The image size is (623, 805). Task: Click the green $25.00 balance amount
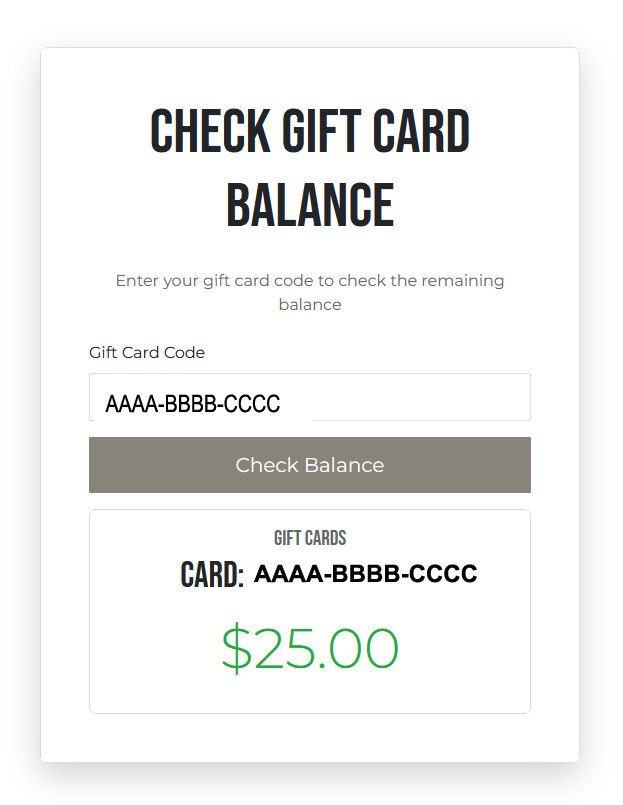(x=310, y=648)
